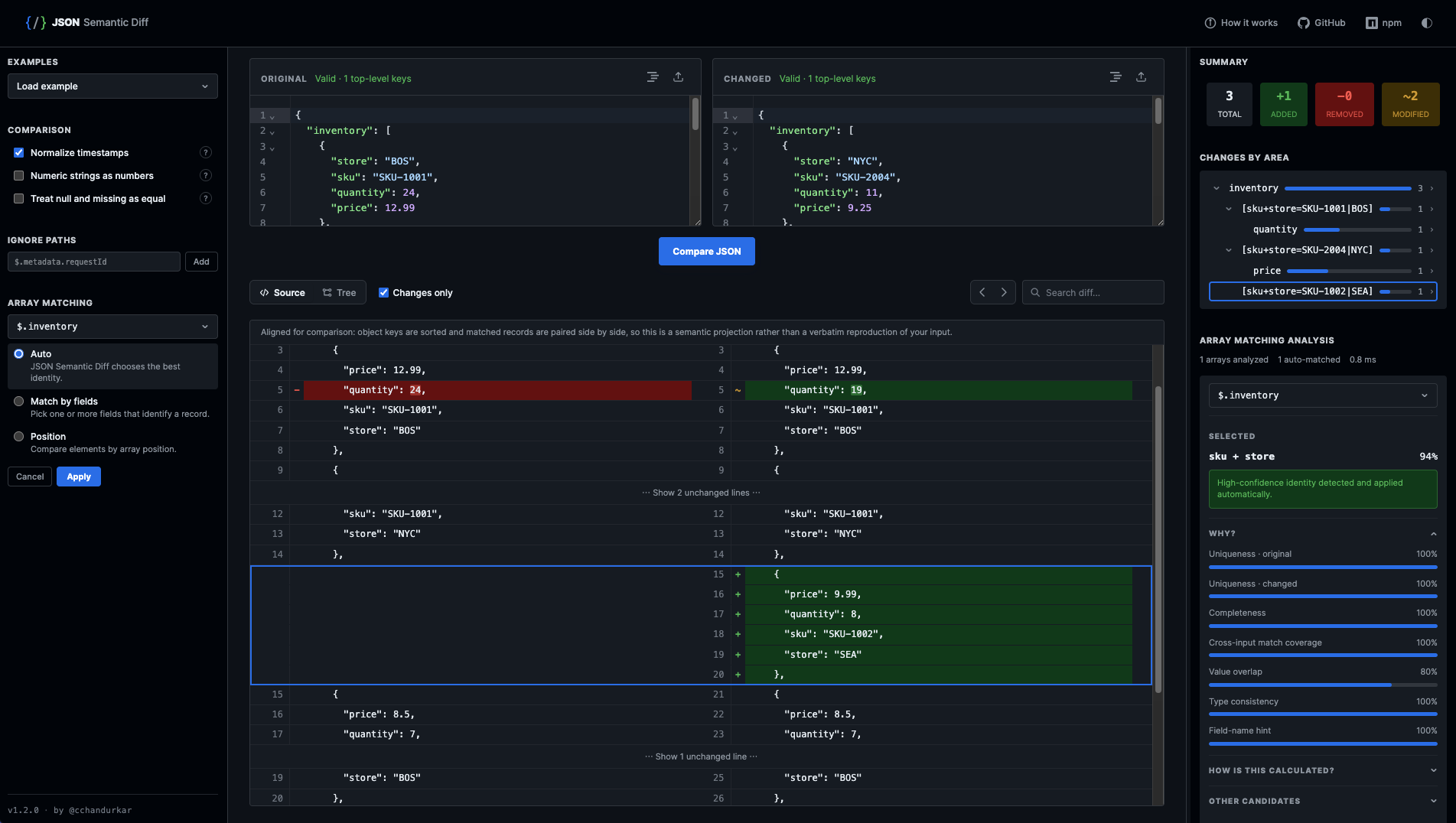This screenshot has height=823, width=1456.
Task: Click the Search diff input field
Action: [x=1093, y=292]
